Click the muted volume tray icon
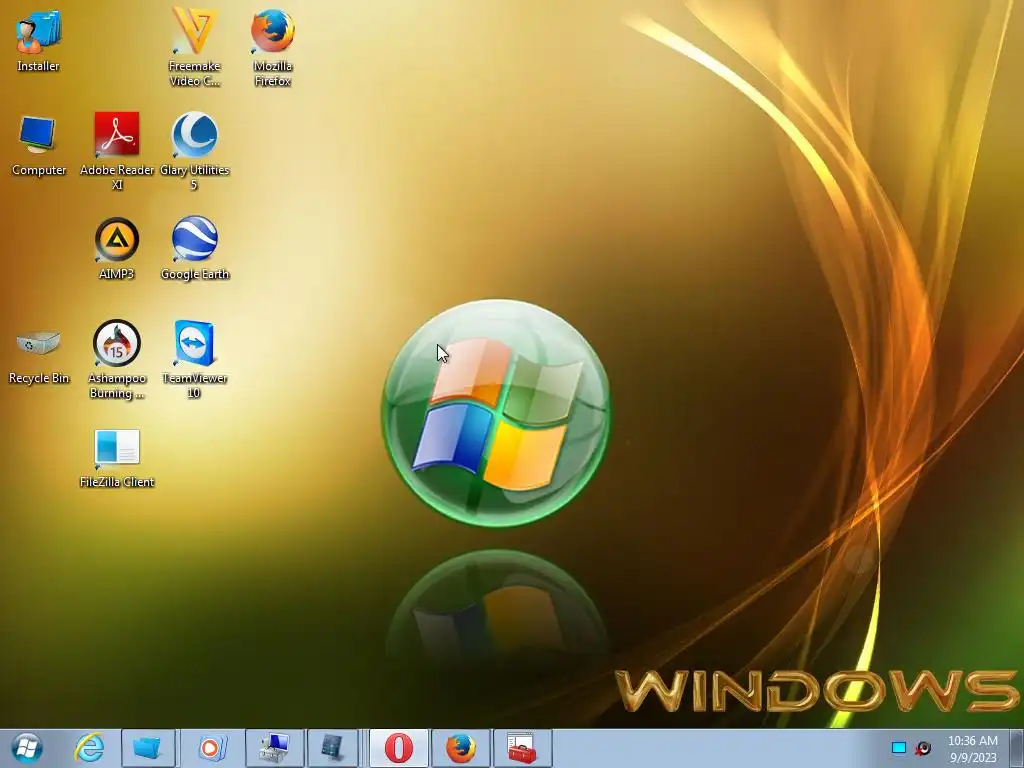 [x=923, y=748]
